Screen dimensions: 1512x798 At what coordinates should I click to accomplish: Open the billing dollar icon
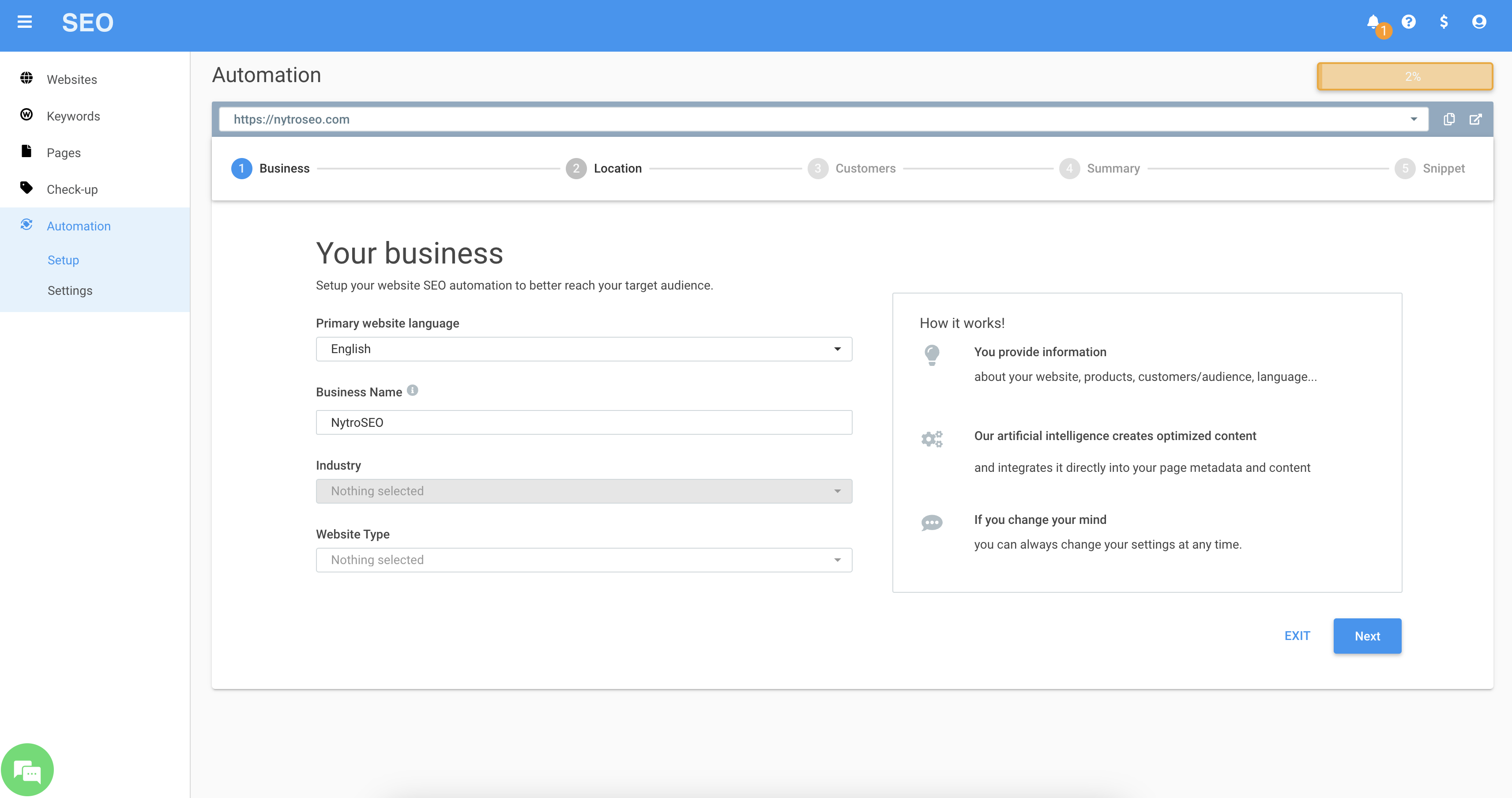[1444, 23]
